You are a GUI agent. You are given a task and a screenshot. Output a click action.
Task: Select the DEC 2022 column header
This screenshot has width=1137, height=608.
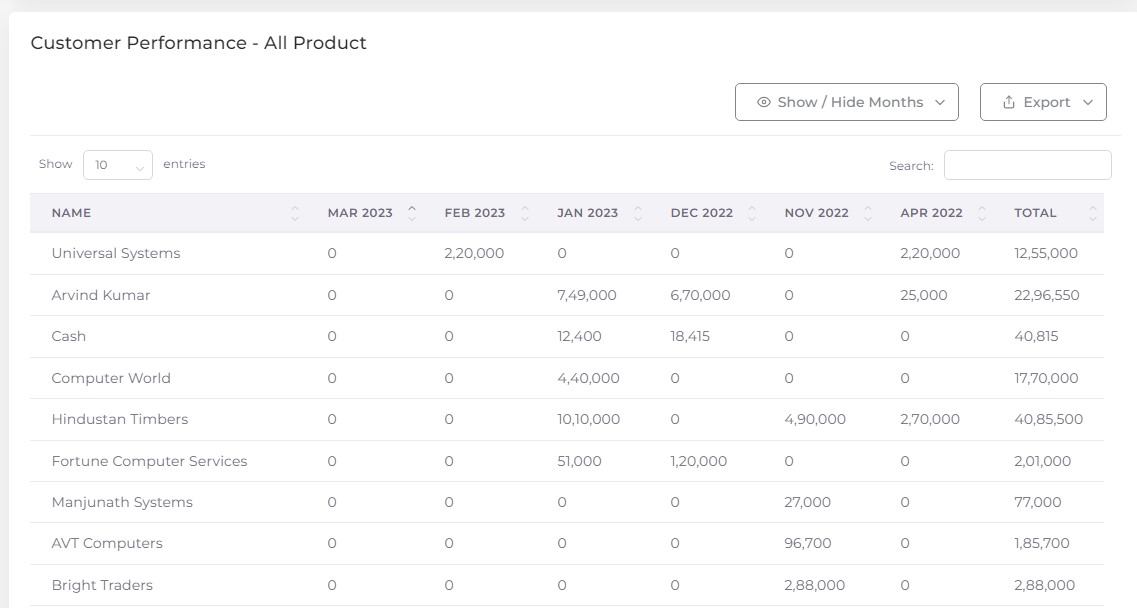(x=703, y=212)
